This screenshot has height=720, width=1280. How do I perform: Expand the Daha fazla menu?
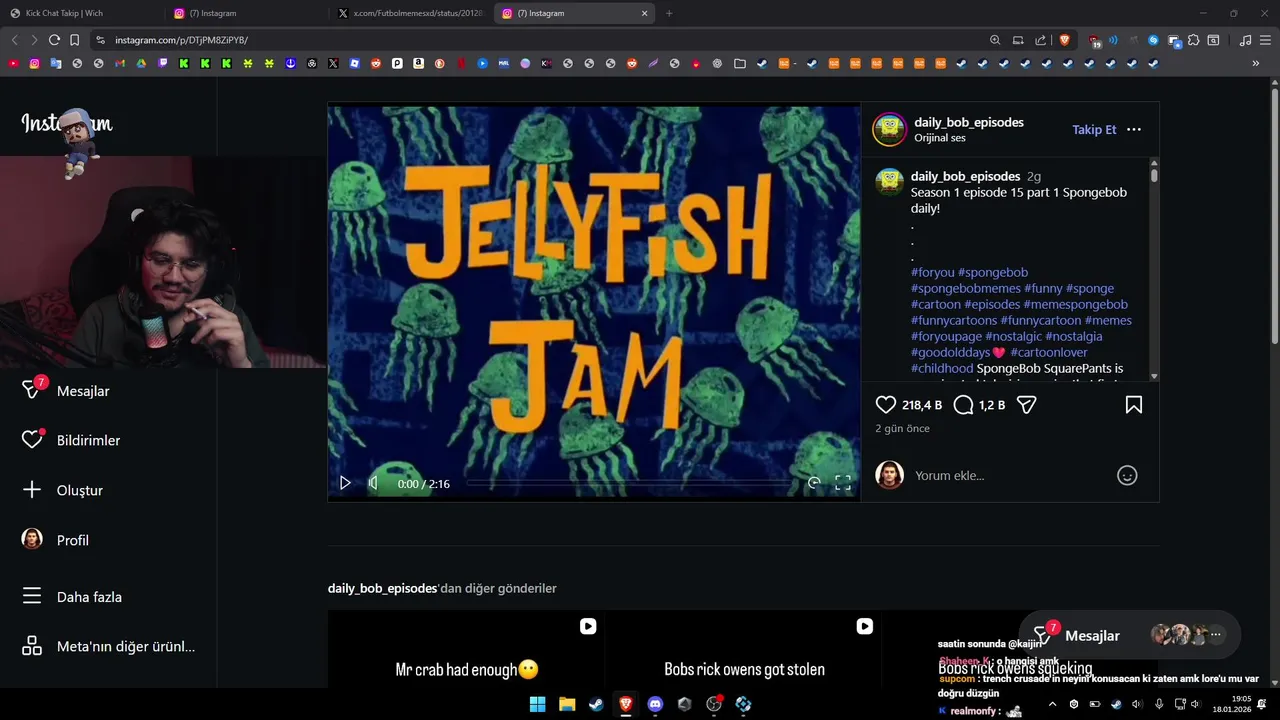72,597
